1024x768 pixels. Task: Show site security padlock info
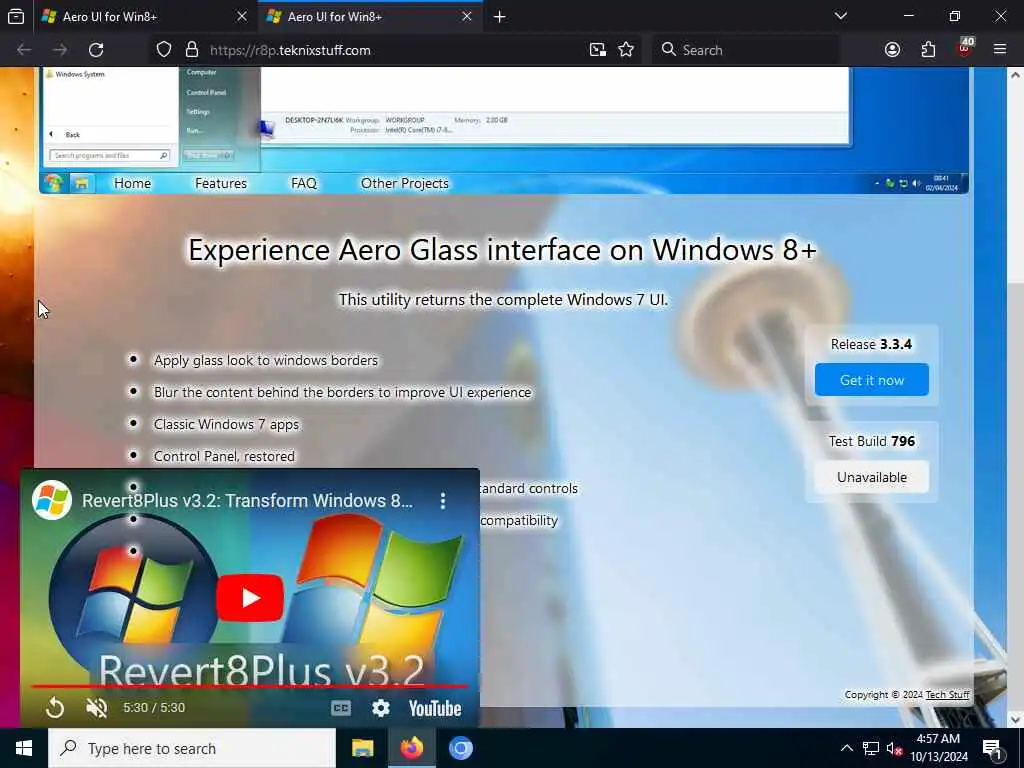191,50
